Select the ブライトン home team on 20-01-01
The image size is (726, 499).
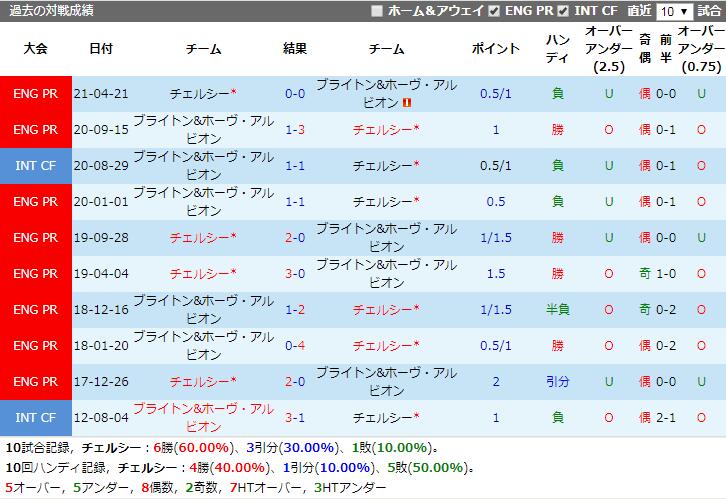tap(204, 202)
